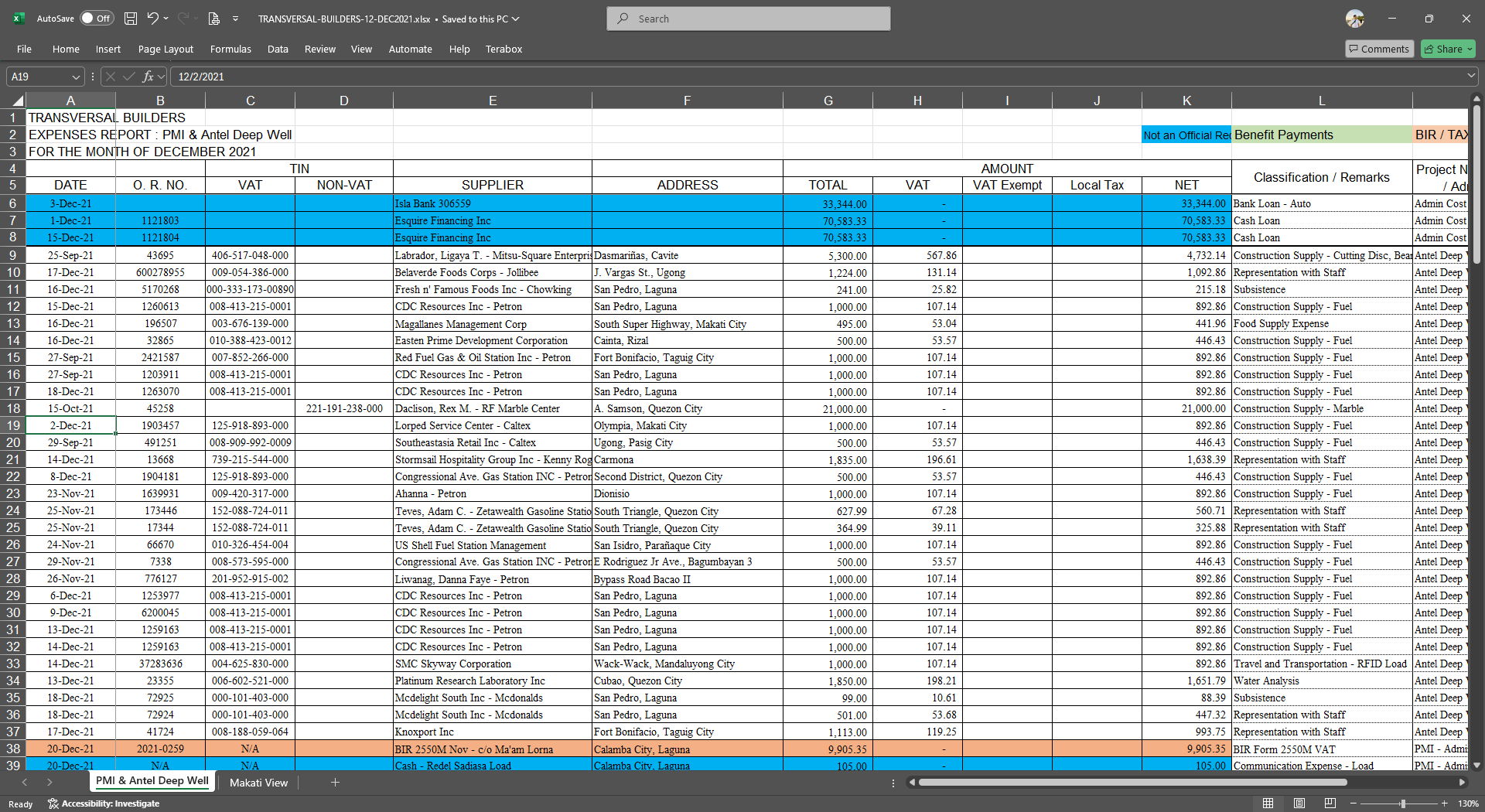Open the Undo history dropdown arrow

click(x=166, y=19)
